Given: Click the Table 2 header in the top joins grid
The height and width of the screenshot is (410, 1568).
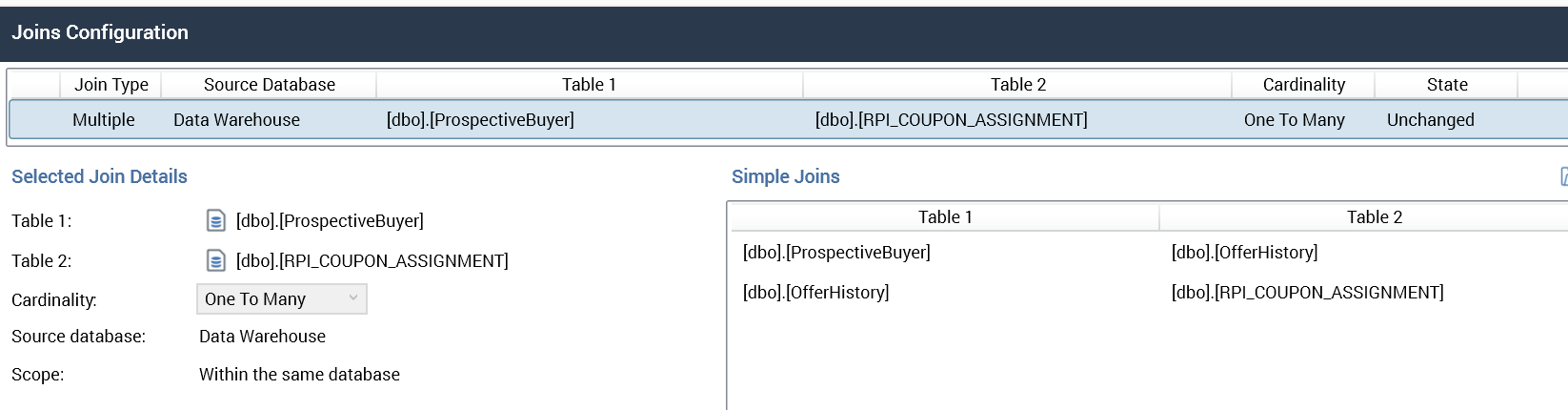Looking at the screenshot, I should coord(1017,85).
